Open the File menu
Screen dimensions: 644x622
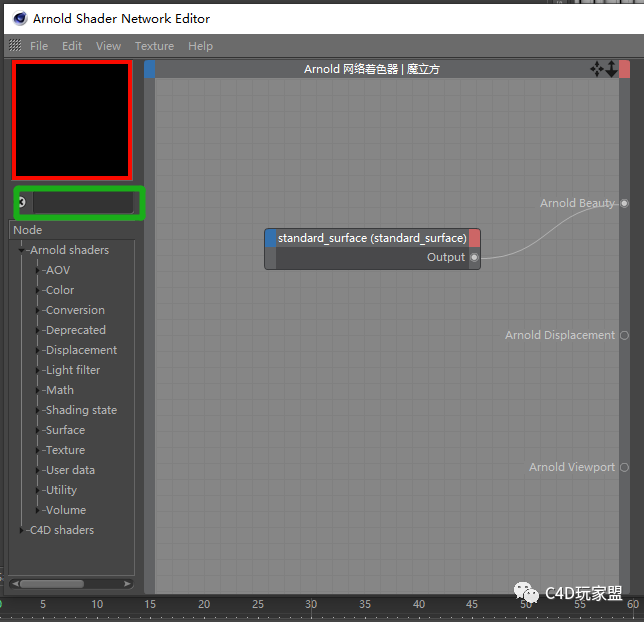point(39,46)
